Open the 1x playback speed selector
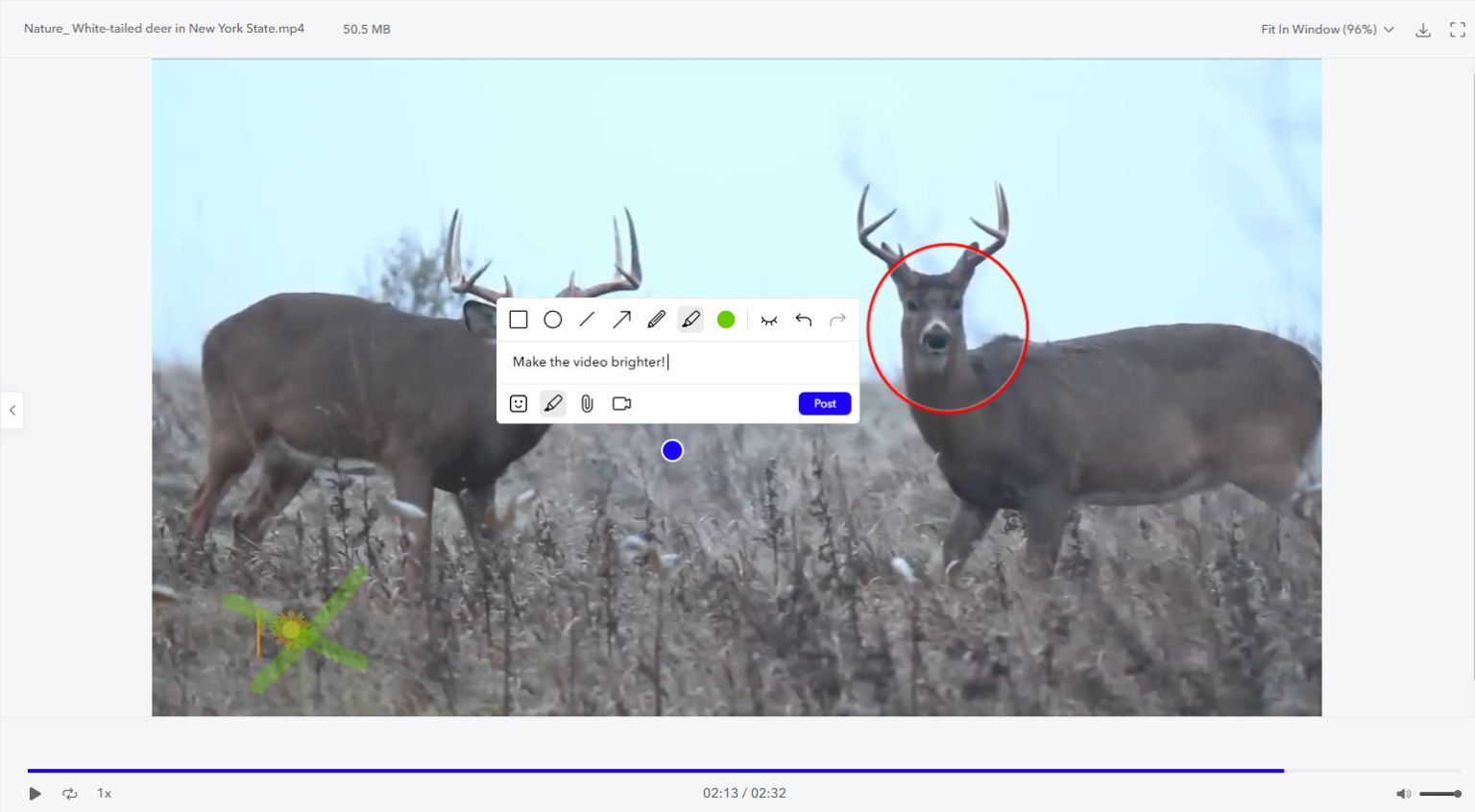 pyautogui.click(x=104, y=793)
